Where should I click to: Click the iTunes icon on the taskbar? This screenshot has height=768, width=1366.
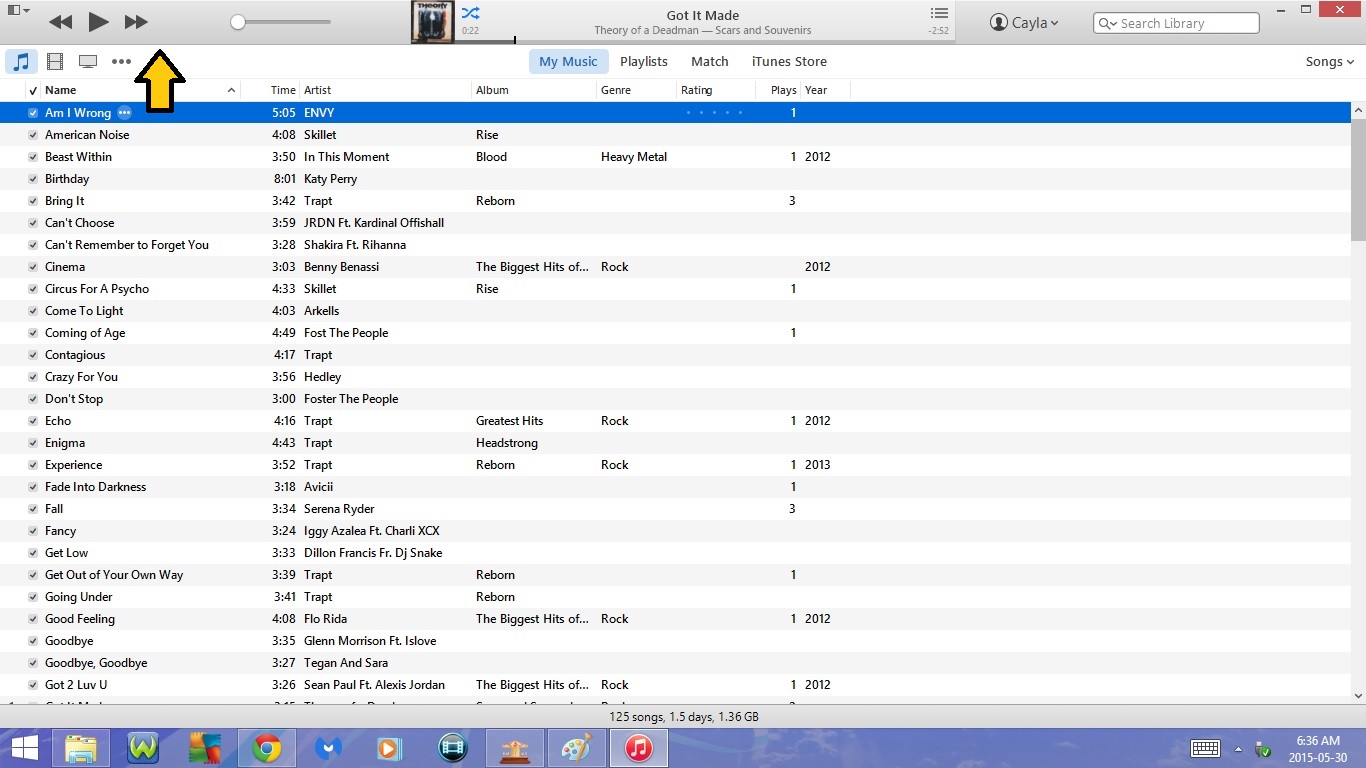point(639,748)
